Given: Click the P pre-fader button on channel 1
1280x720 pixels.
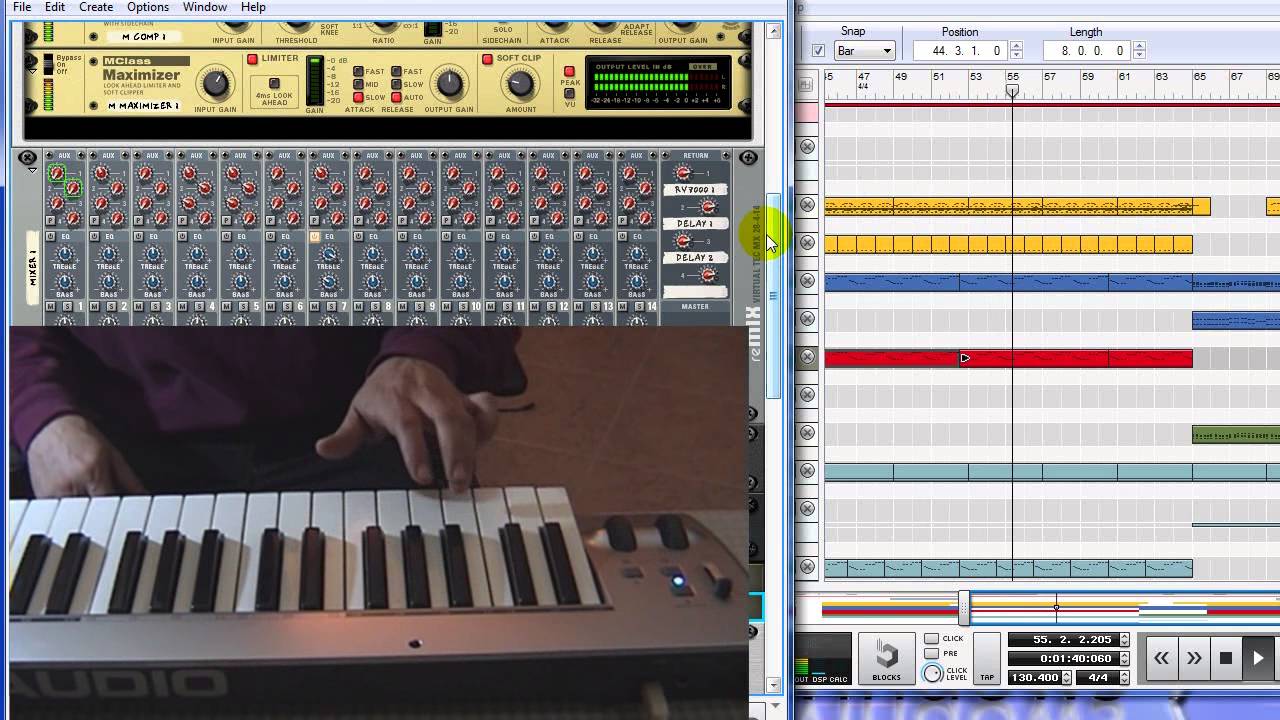Looking at the screenshot, I should point(51,221).
